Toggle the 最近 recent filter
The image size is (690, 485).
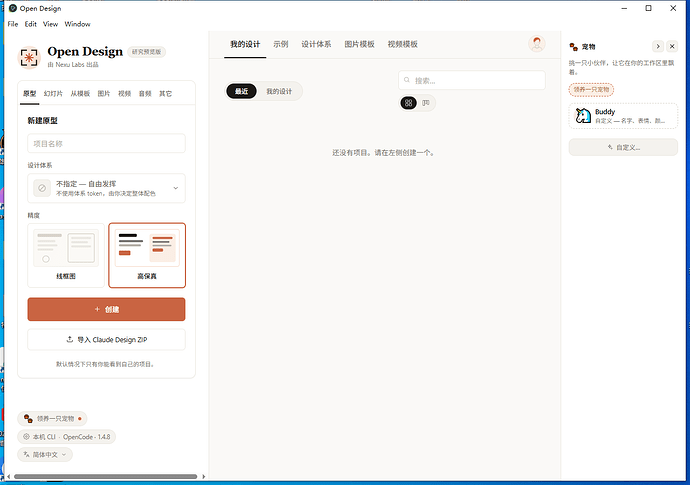(x=241, y=91)
